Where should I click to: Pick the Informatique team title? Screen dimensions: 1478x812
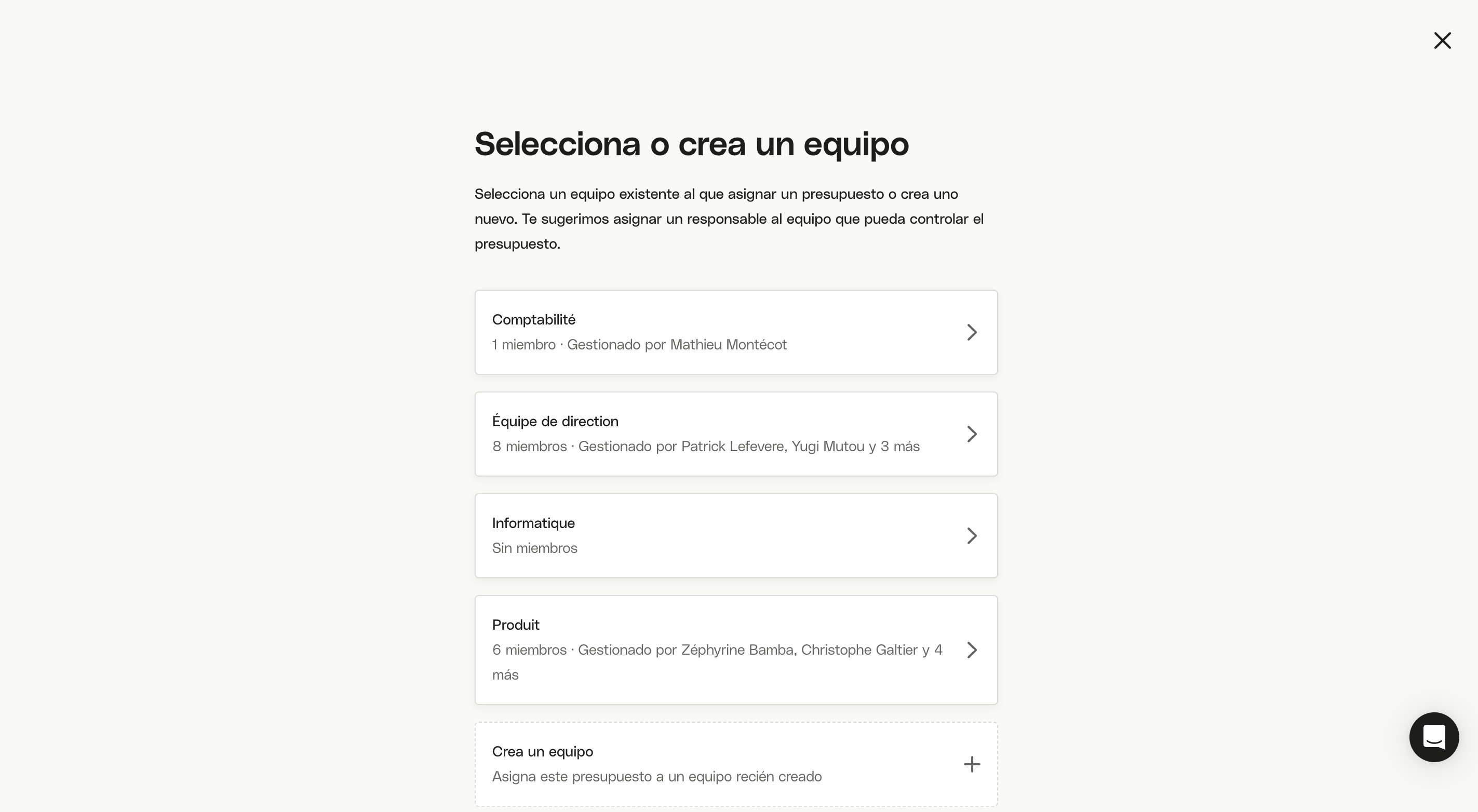tap(533, 523)
